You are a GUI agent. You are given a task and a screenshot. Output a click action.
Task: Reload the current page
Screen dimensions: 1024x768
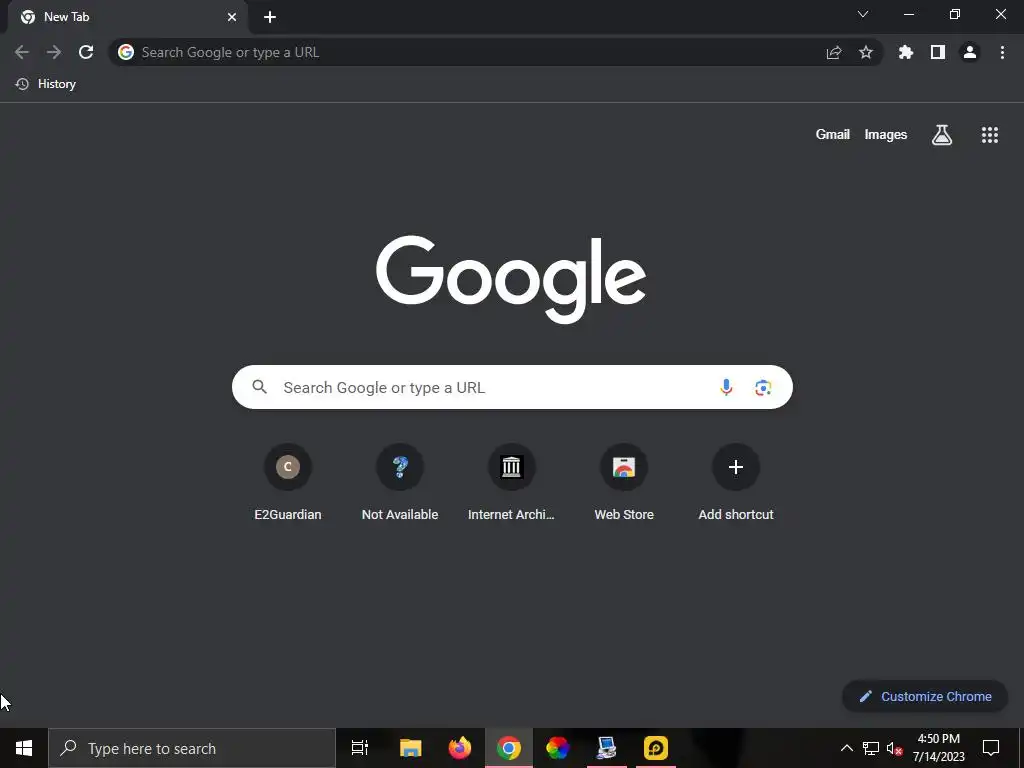(x=86, y=52)
